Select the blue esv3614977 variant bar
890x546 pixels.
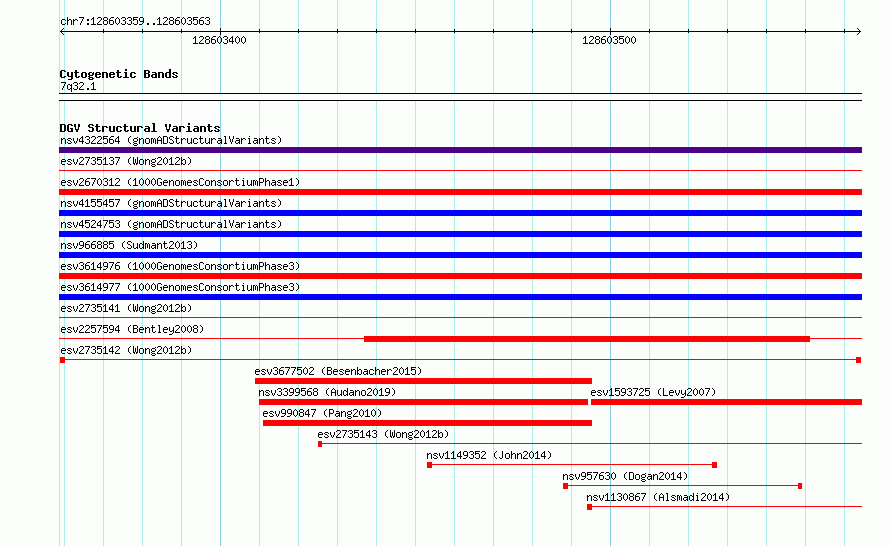point(460,297)
